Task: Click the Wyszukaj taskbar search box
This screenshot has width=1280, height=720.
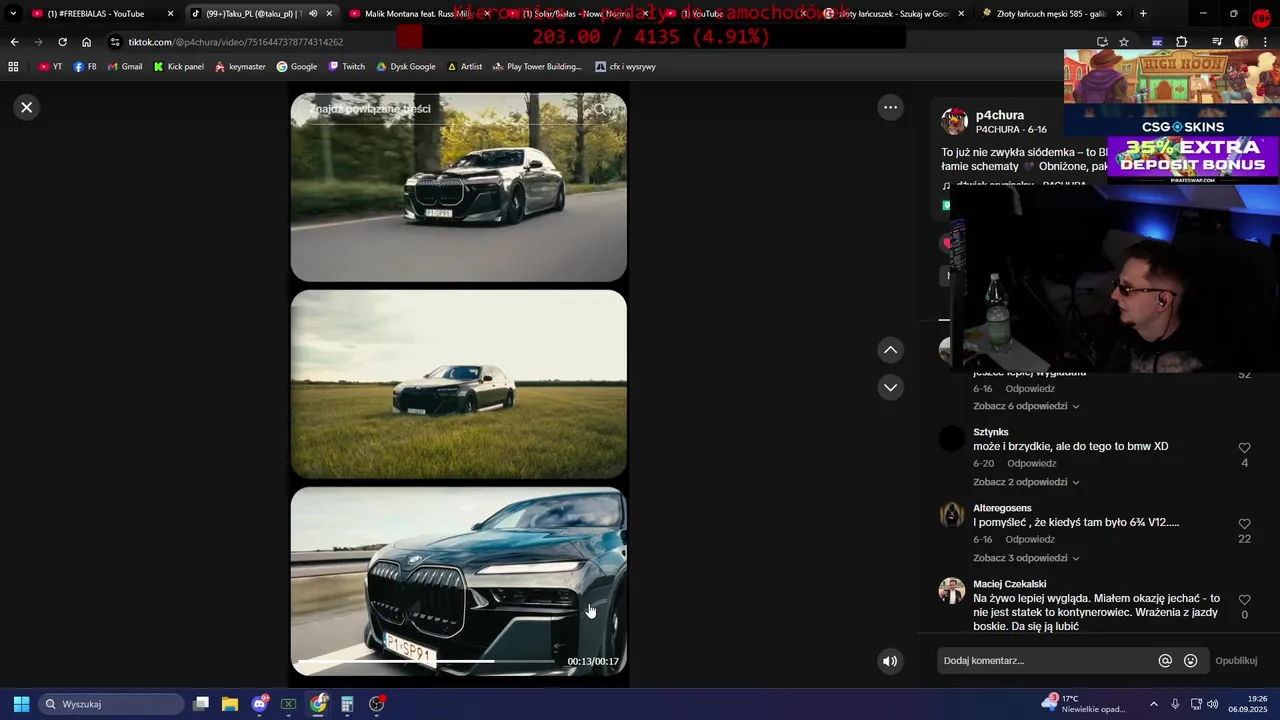Action: [112, 704]
